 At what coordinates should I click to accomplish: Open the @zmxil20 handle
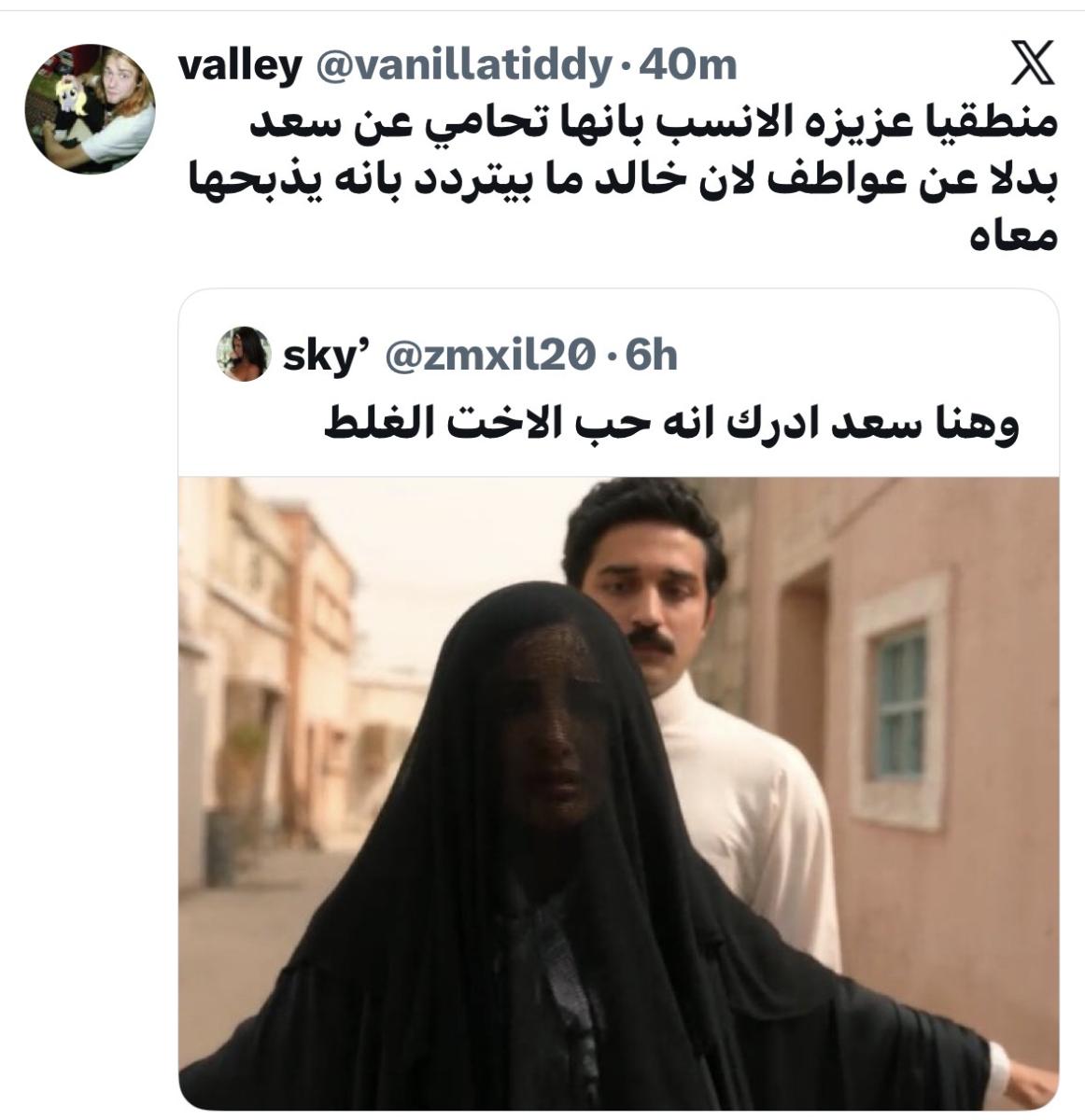point(490,355)
